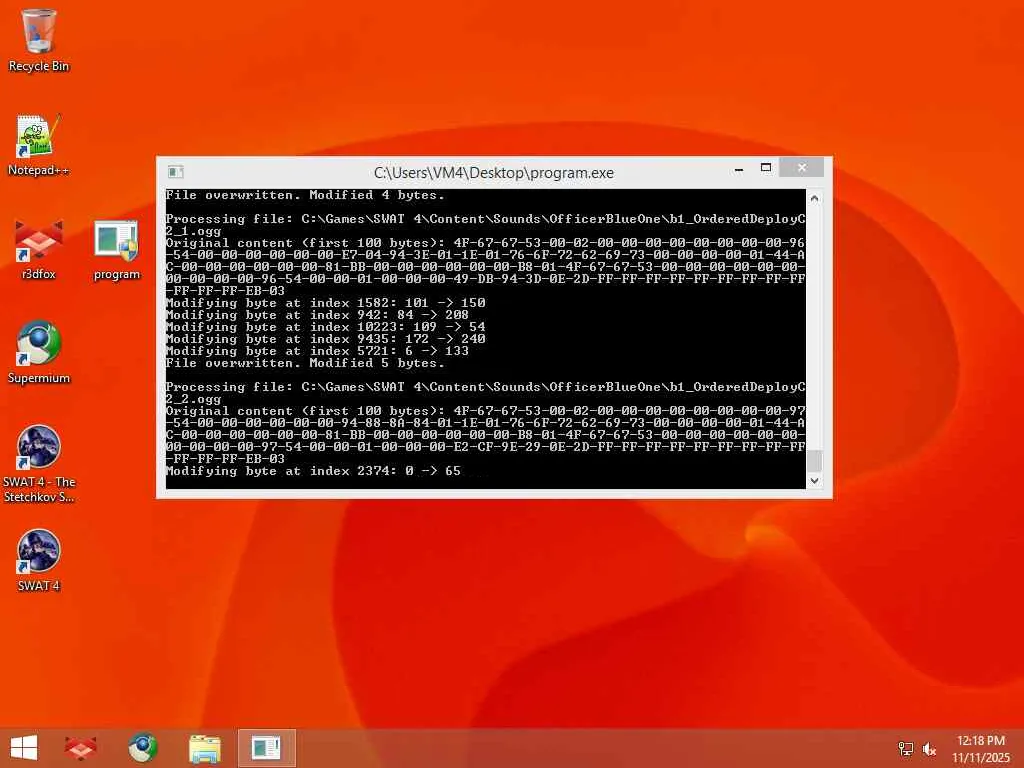The image size is (1024, 768).
Task: Open clock showing 12:18 PM
Action: point(980,749)
